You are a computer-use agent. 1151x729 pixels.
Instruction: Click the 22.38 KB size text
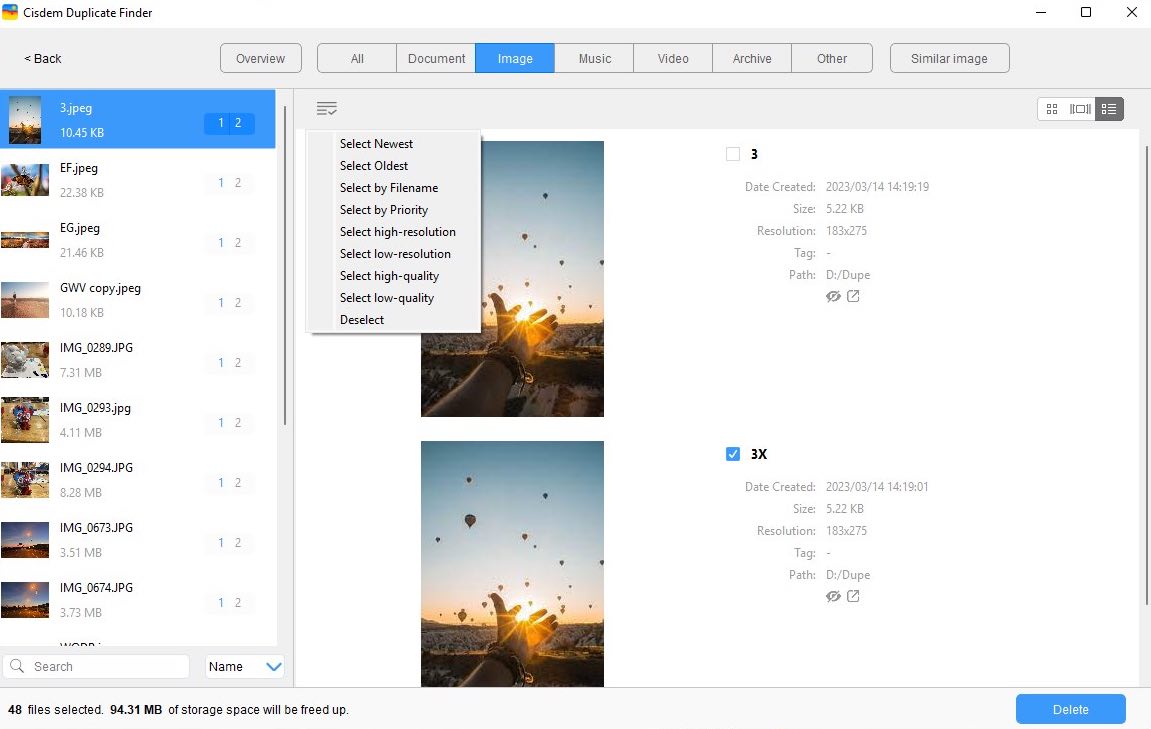(81, 192)
